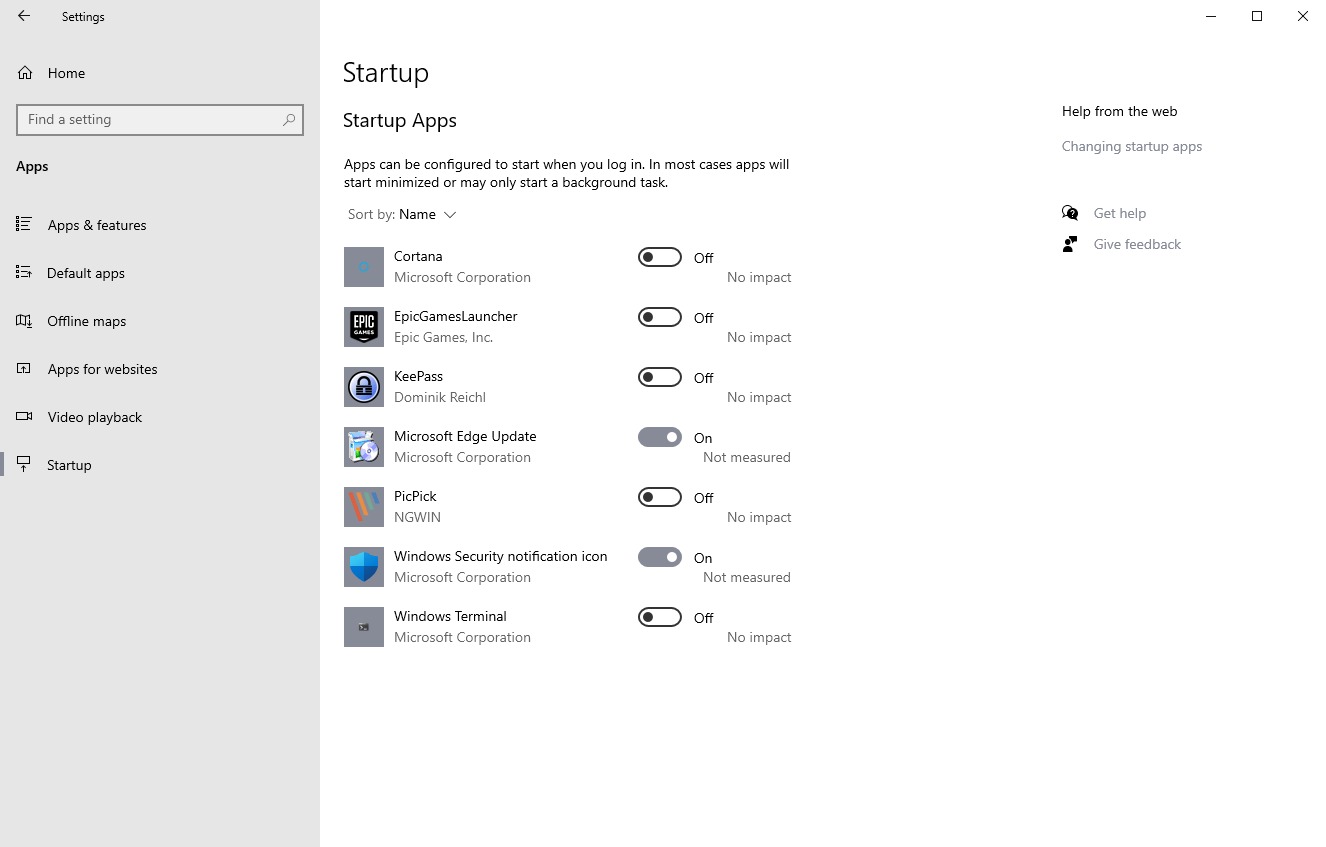Click the back arrow in Settings
The image size is (1326, 847).
(x=24, y=16)
